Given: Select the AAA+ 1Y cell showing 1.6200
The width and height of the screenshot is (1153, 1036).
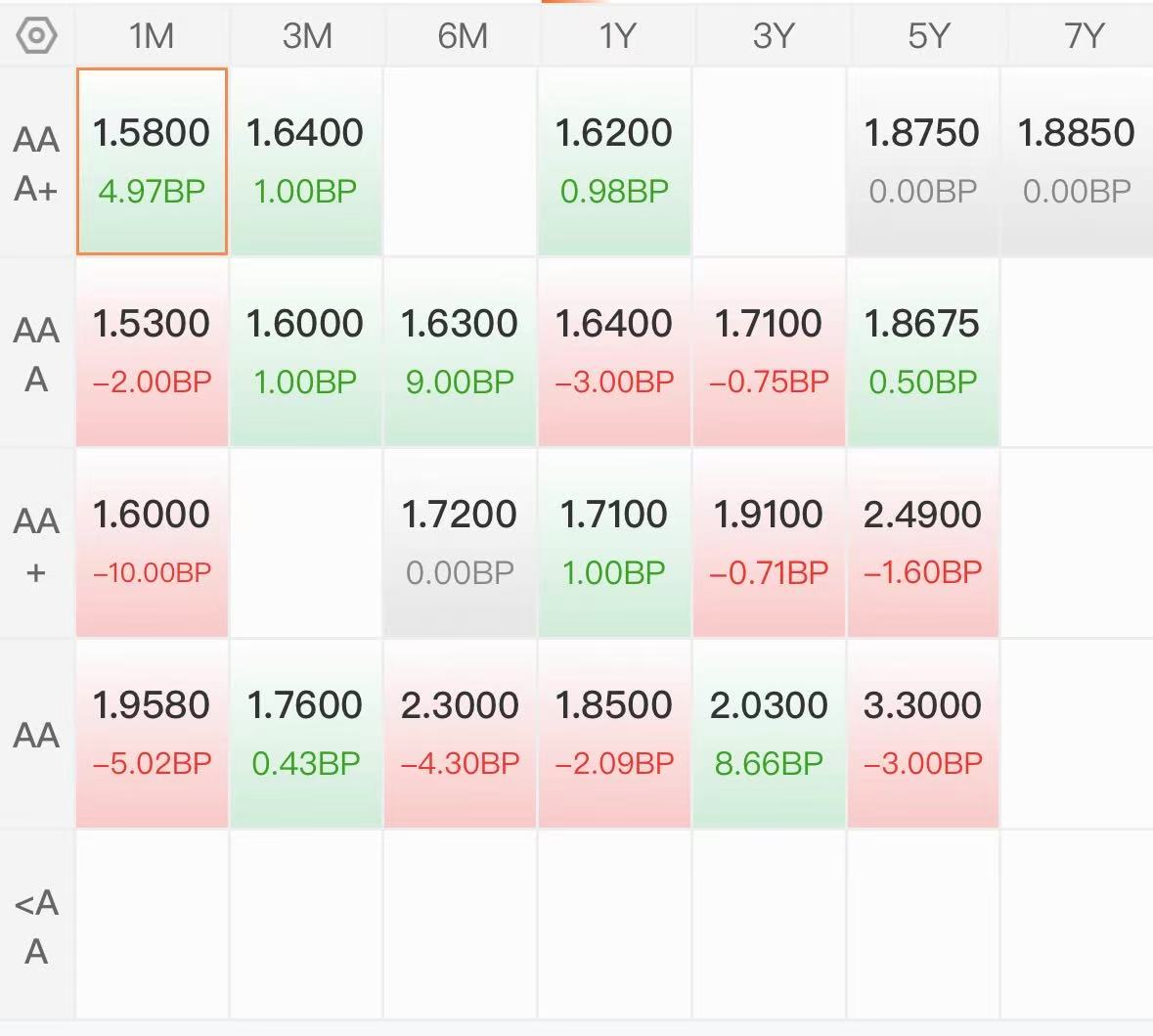Looking at the screenshot, I should 614,161.
